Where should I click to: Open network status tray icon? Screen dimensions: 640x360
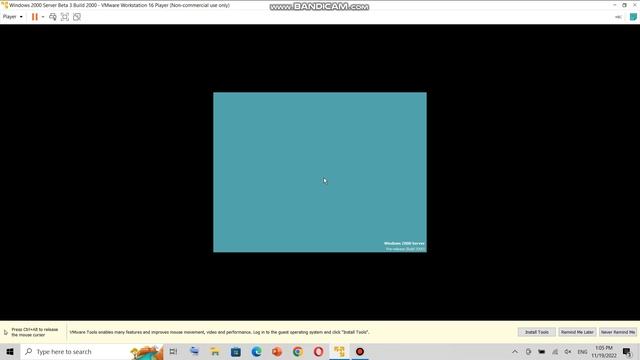tap(555, 351)
